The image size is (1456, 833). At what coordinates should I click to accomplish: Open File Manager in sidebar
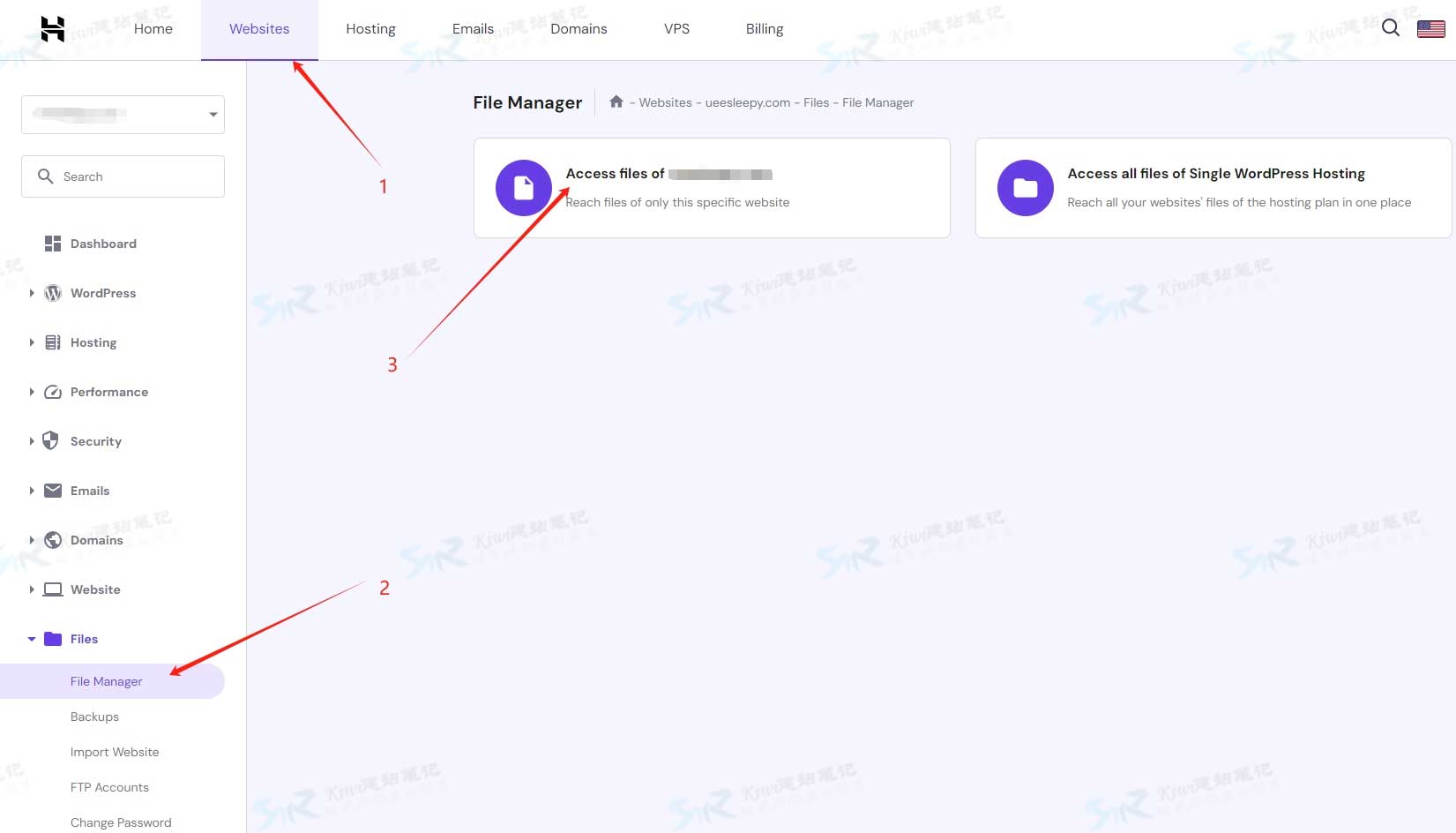pos(112,681)
